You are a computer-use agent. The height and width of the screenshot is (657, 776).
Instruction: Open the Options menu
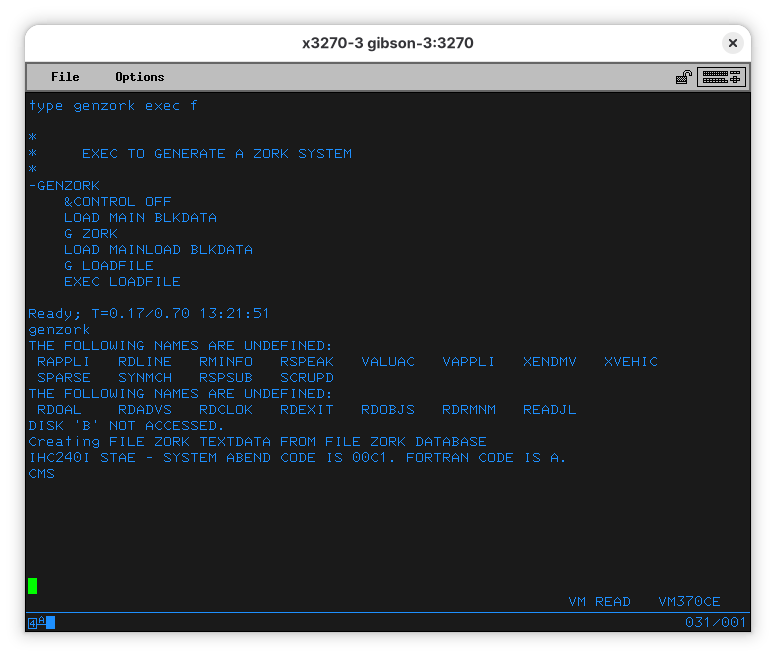click(x=140, y=77)
